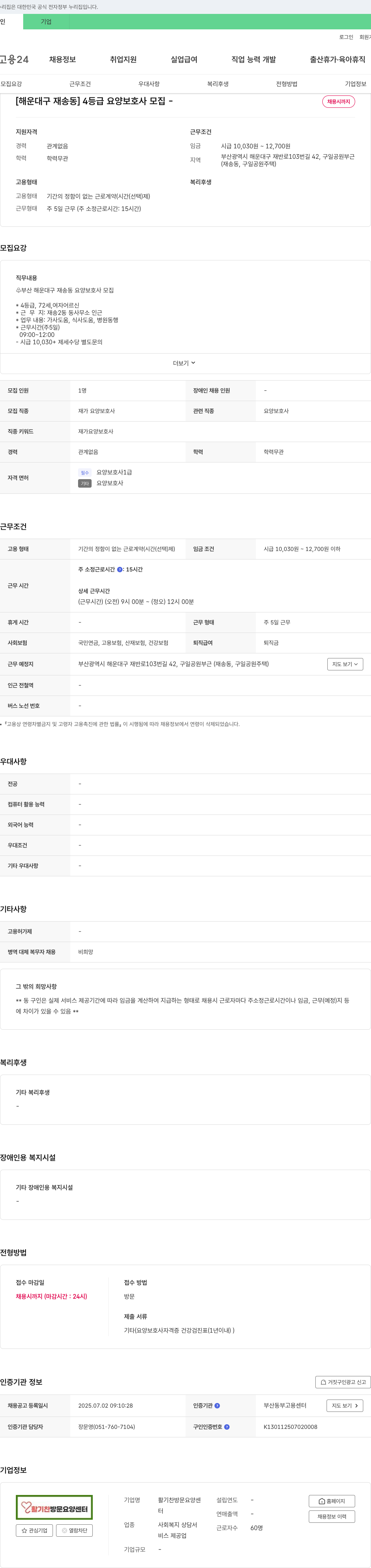Add company with 관심기업 star button

[x=34, y=1530]
